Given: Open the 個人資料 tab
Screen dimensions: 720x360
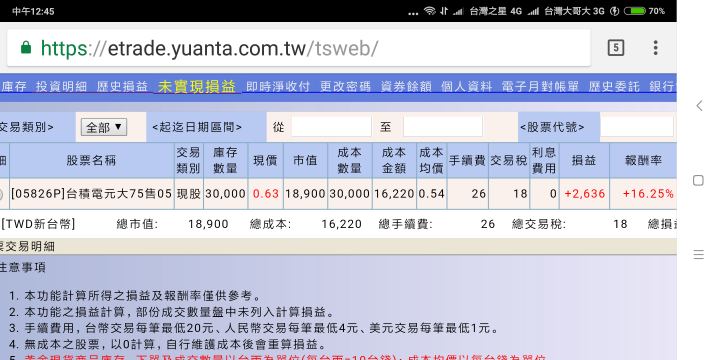Looking at the screenshot, I should [467, 86].
